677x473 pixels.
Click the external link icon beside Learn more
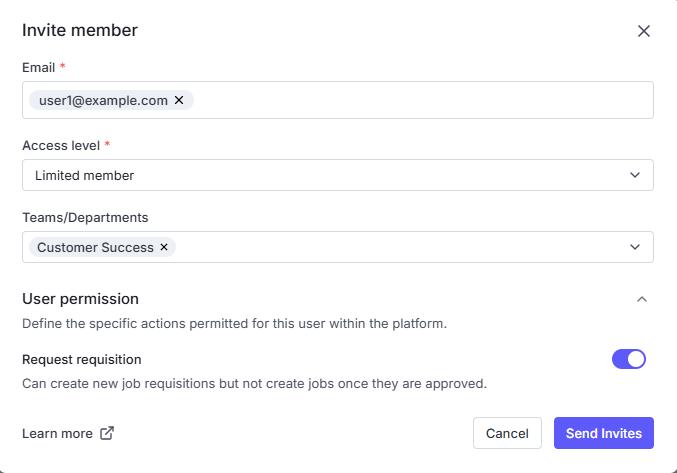click(107, 433)
